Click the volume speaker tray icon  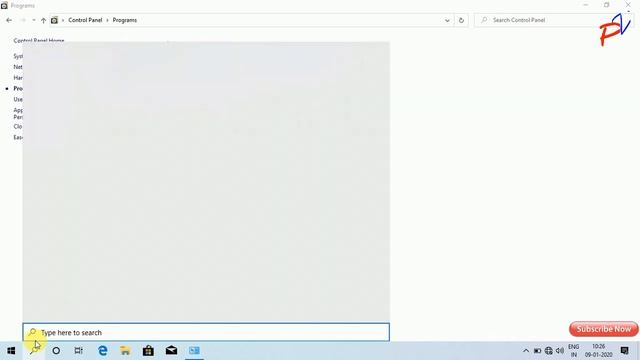[x=560, y=351]
